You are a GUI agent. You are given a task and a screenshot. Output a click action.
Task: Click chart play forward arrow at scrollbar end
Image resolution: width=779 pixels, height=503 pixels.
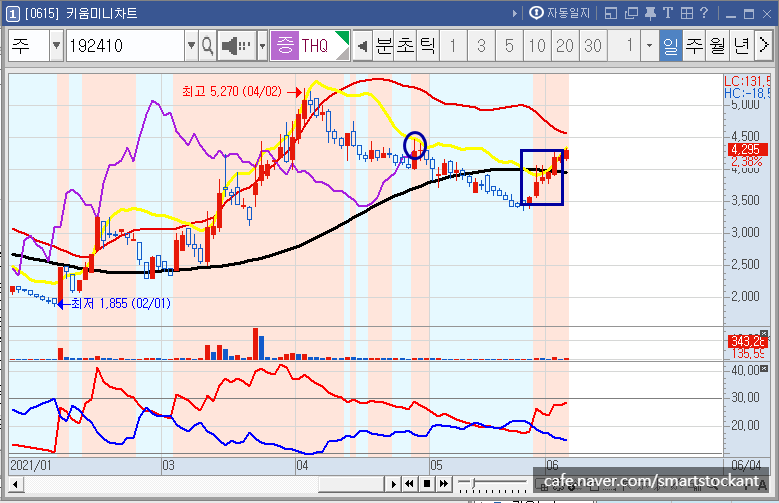click(393, 483)
